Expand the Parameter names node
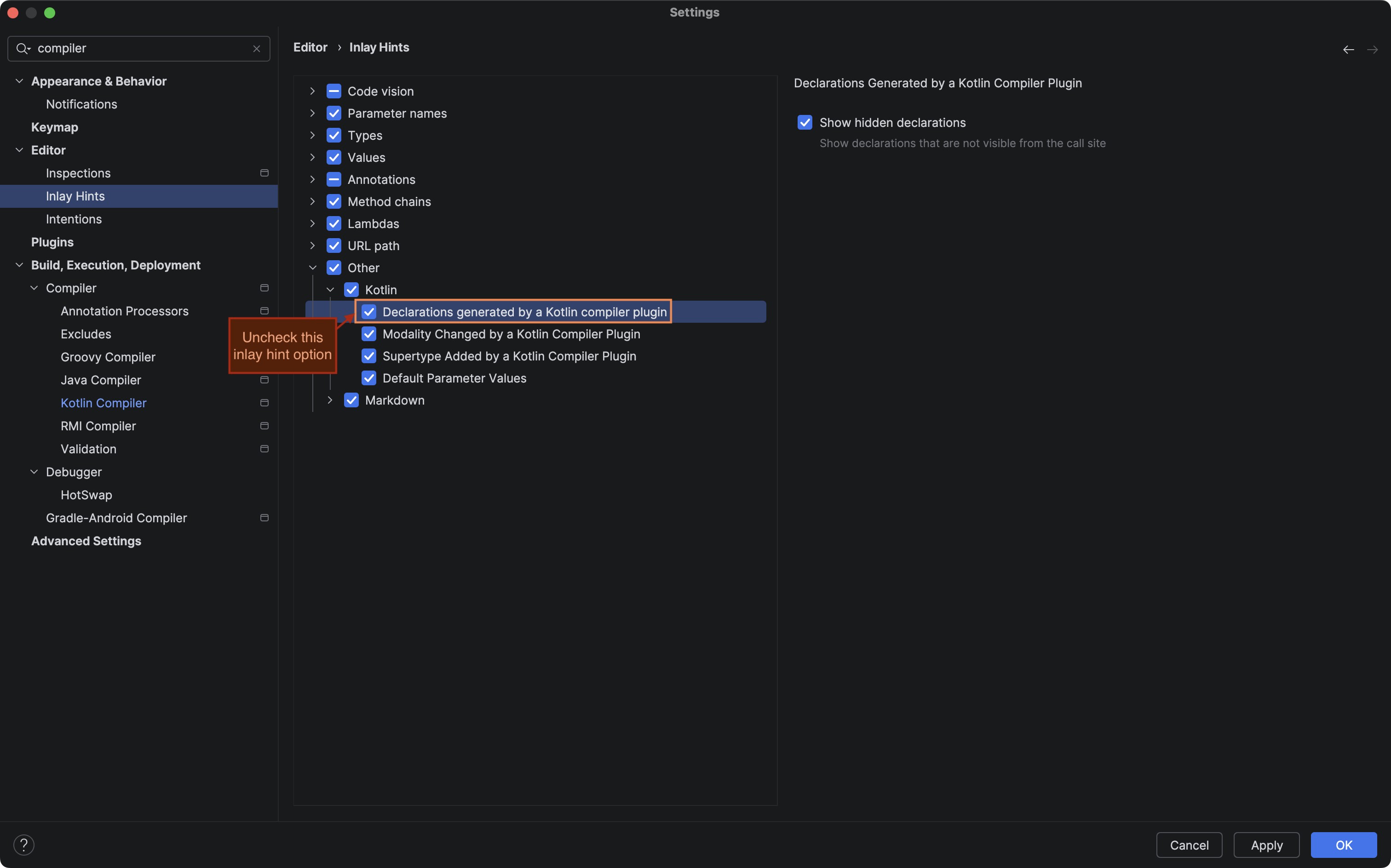Viewport: 1391px width, 868px height. (x=312, y=113)
